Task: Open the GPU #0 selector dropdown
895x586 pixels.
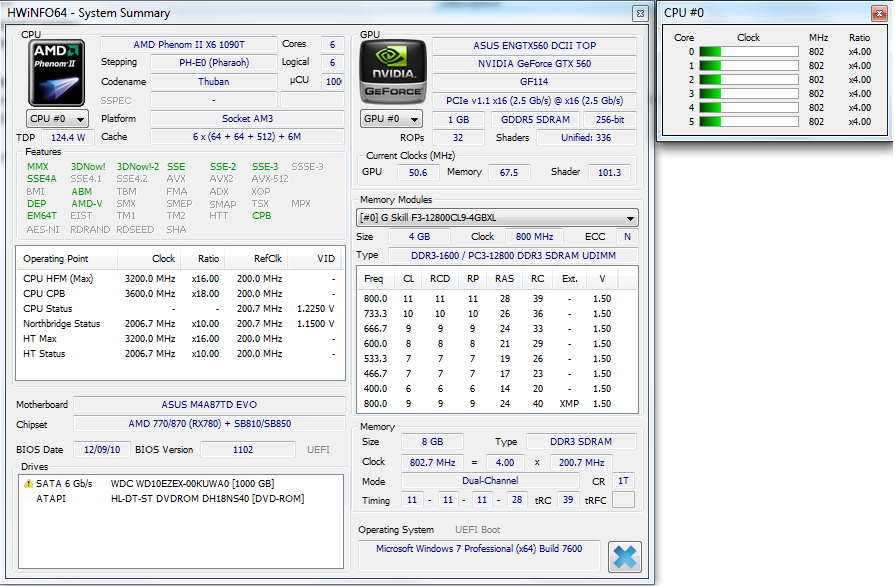Action: (x=392, y=119)
